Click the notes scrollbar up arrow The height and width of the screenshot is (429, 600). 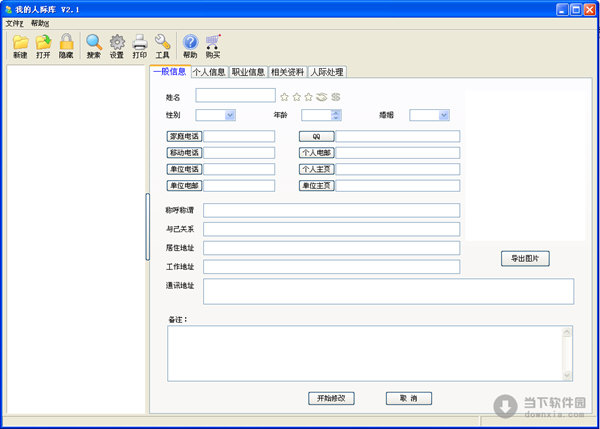[x=567, y=332]
